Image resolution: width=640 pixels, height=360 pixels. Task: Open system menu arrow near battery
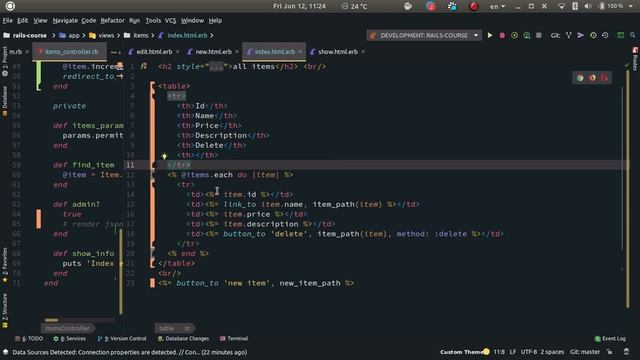coord(631,6)
